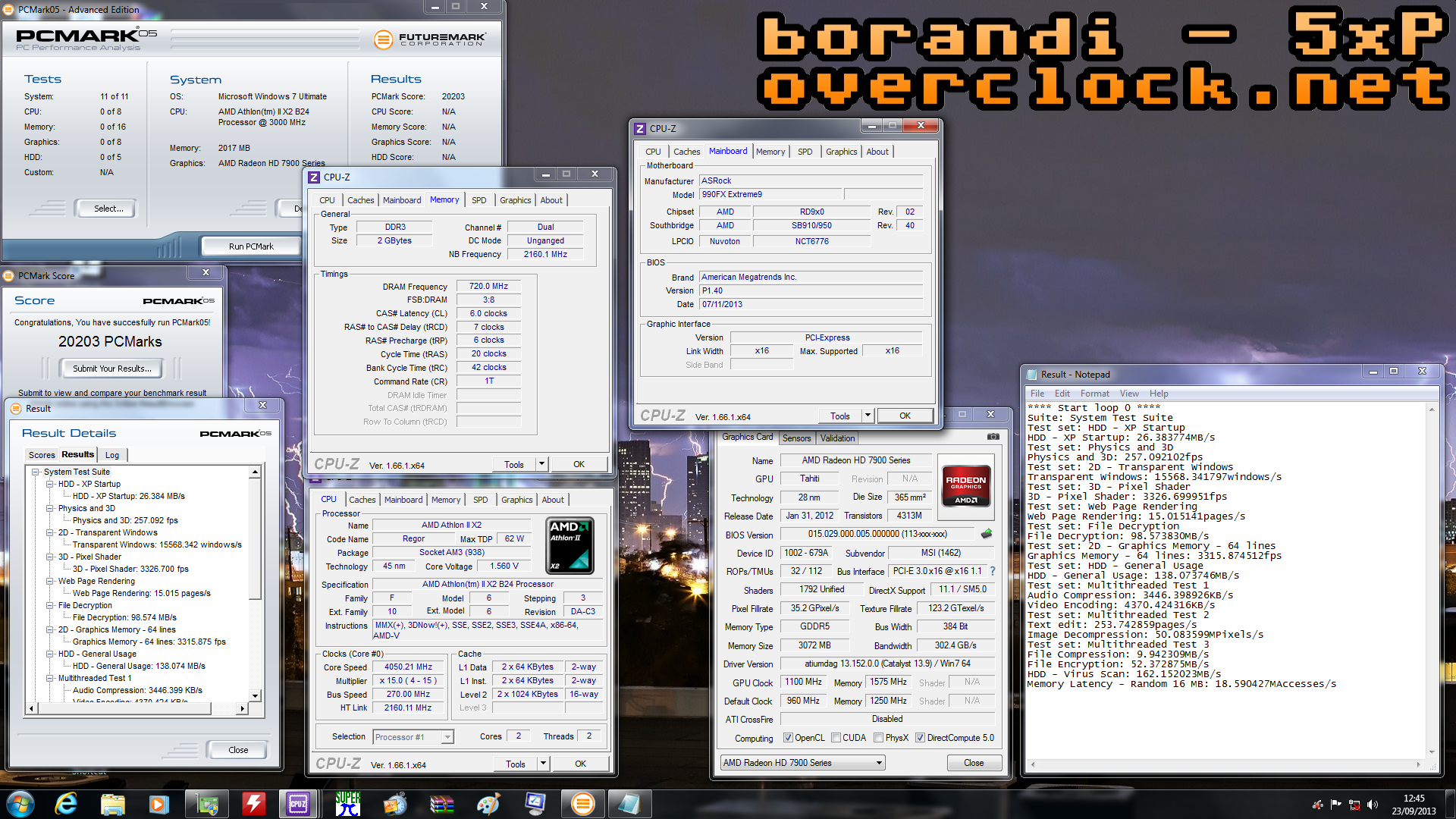The height and width of the screenshot is (819, 1456).
Task: Click the Result Details horizontal scroll right arrow
Action: coord(242,708)
